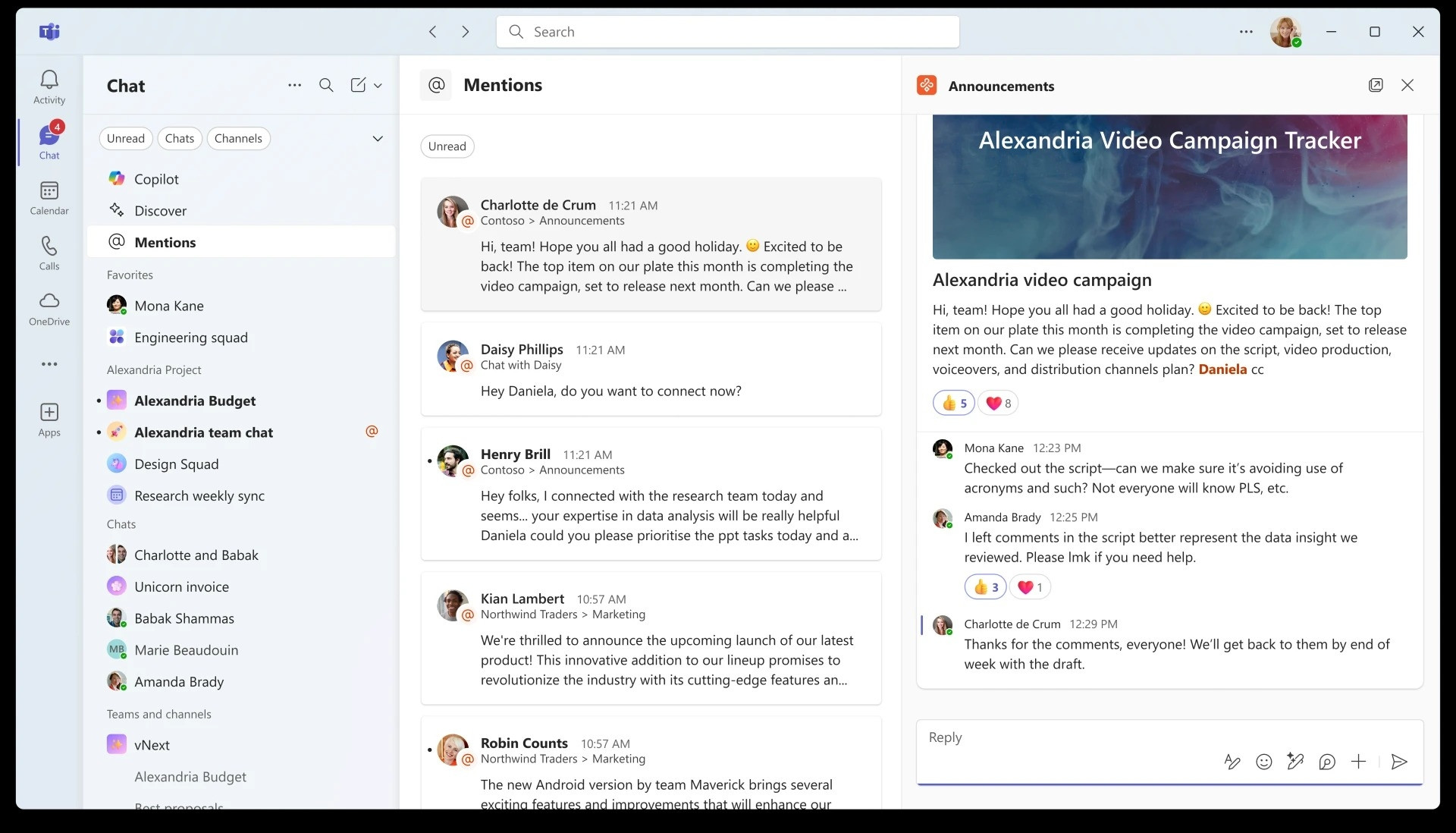Screen dimensions: 1456x833
Task: Open Alexandria team chat conversation
Action: (x=204, y=431)
